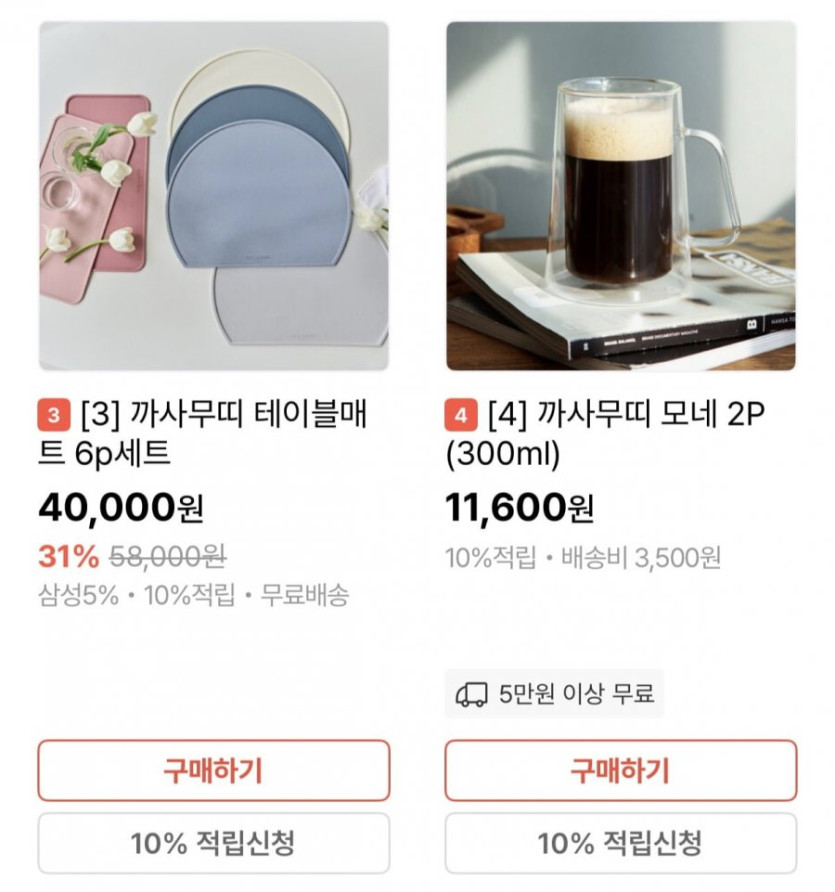Open the 까사무띠 테이블매트 6p세트 title

pos(210,433)
